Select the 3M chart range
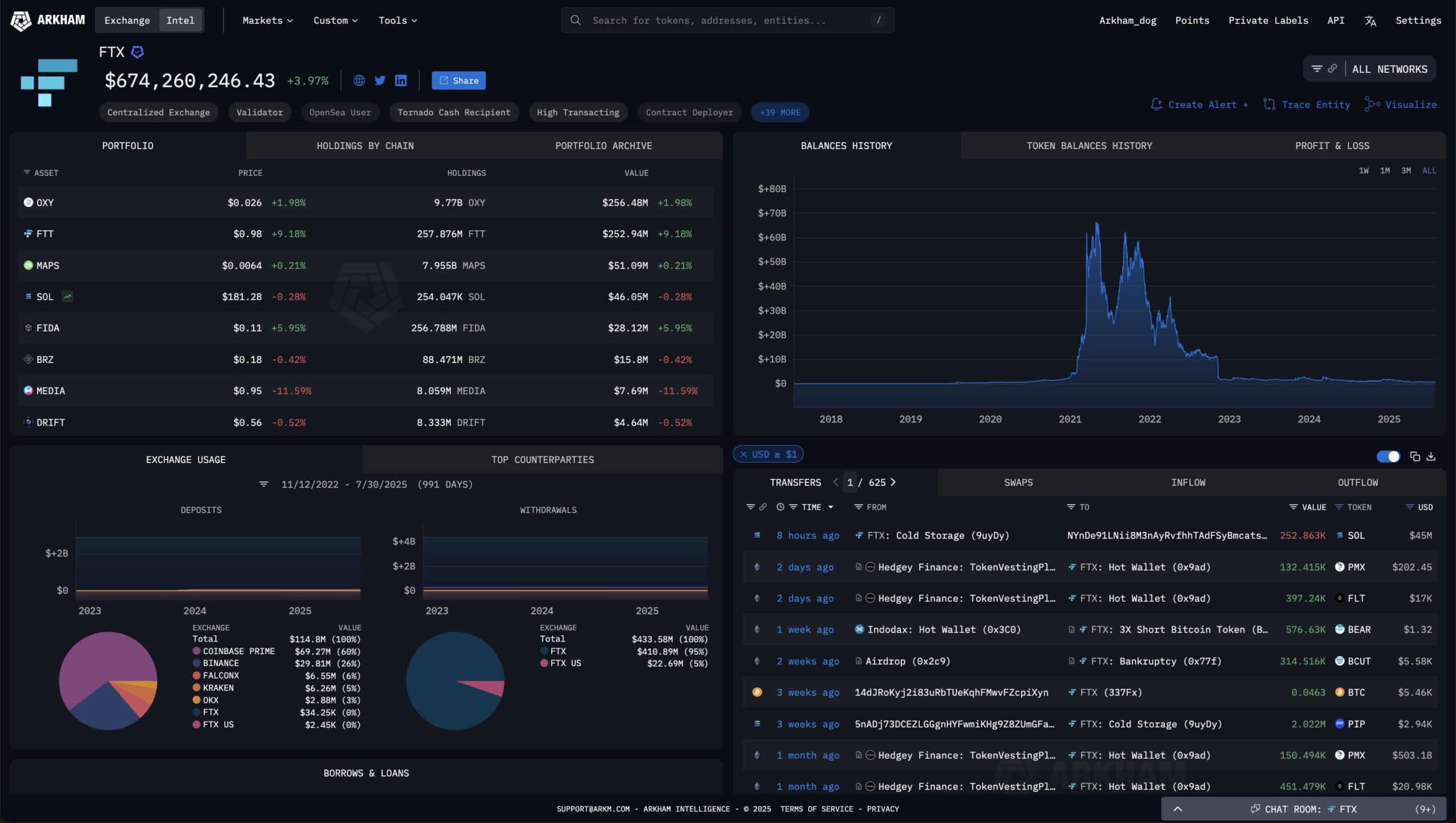Viewport: 1456px width, 823px height. pos(1406,171)
